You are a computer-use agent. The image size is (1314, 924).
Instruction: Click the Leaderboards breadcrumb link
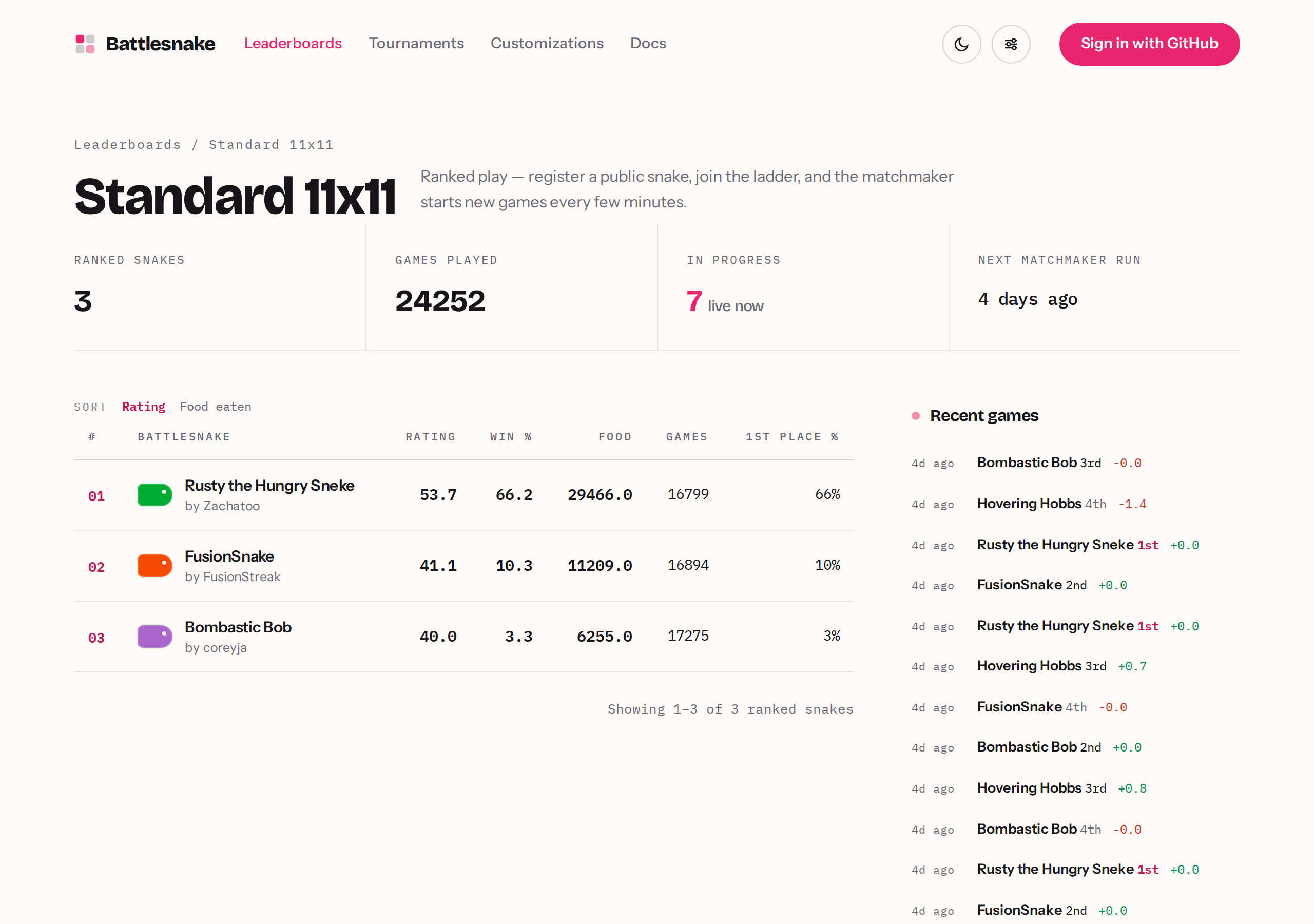(128, 145)
